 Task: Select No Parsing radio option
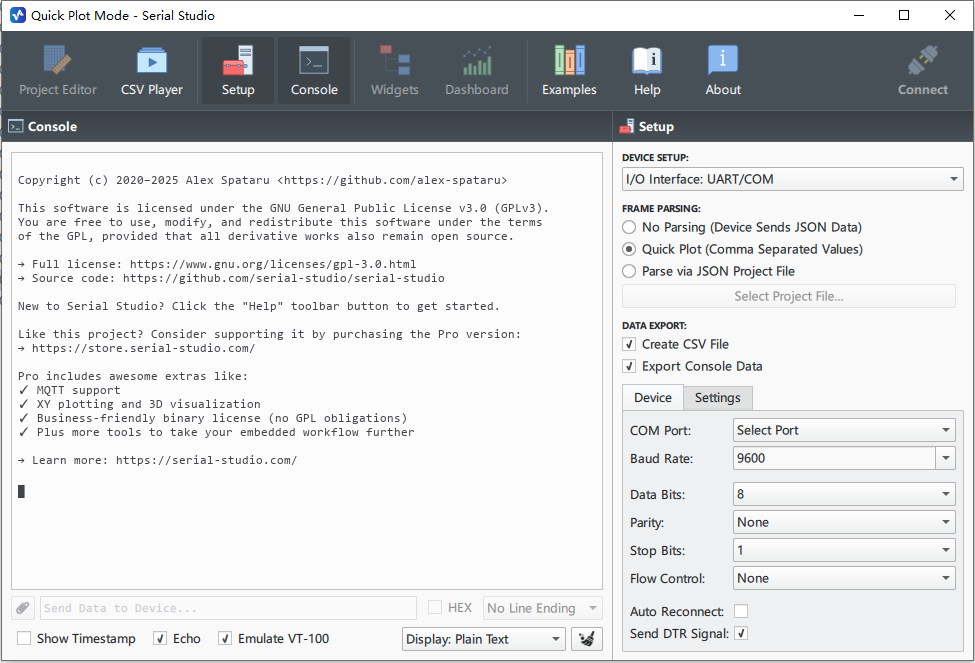coord(629,227)
